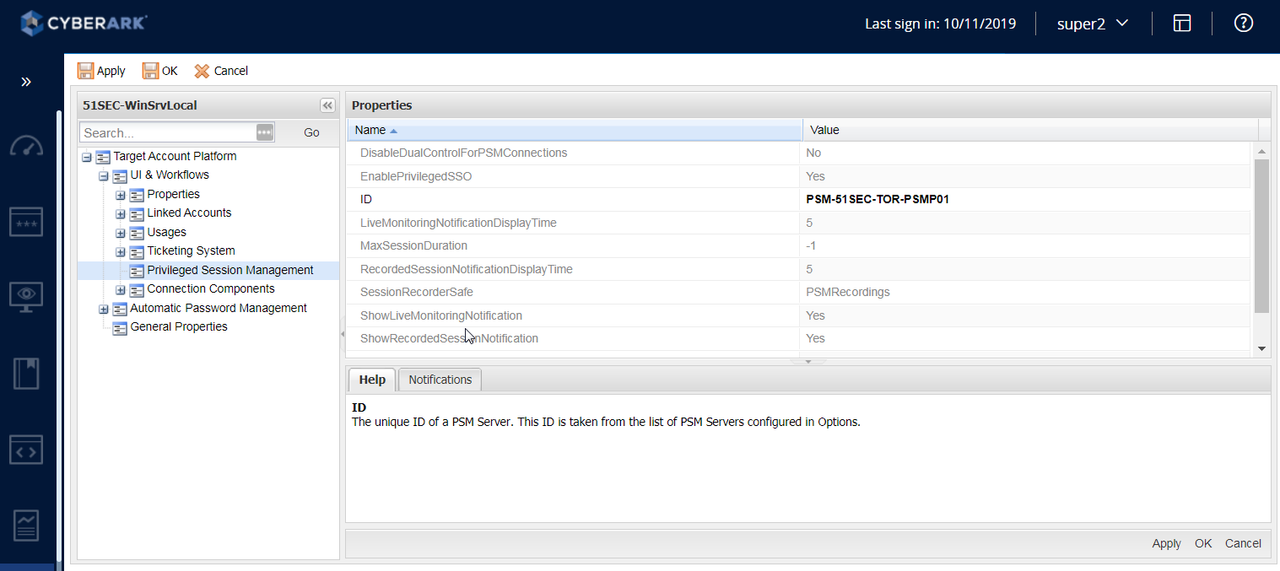Click the left panel collapse splitter handle
1280x571 pixels.
click(342, 333)
